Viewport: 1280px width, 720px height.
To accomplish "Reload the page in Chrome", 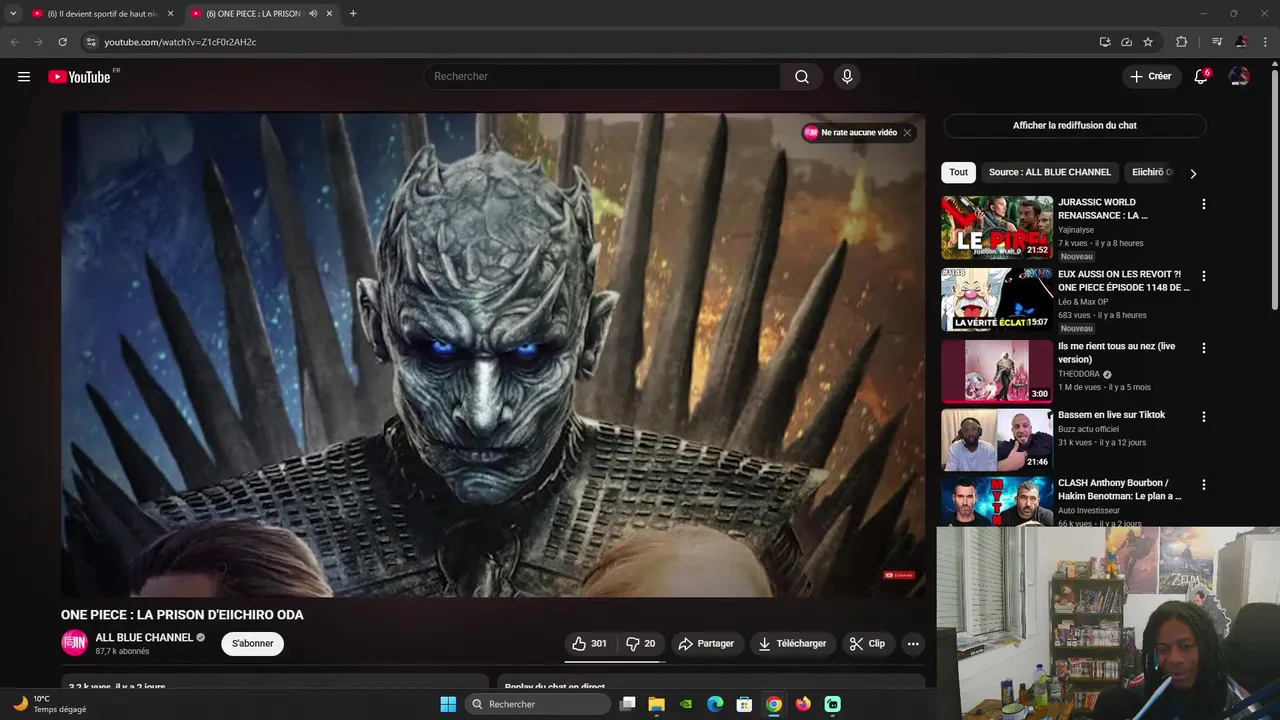I will tap(62, 42).
